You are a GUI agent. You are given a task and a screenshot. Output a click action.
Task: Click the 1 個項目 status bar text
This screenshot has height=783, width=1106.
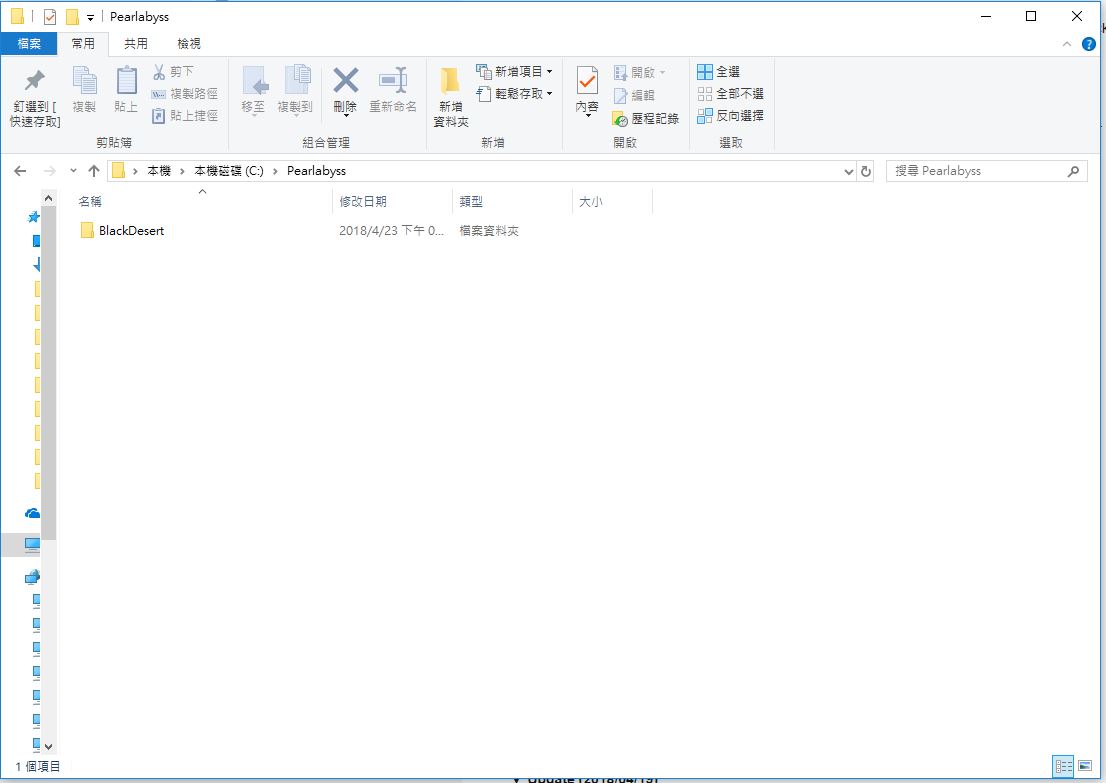point(38,766)
